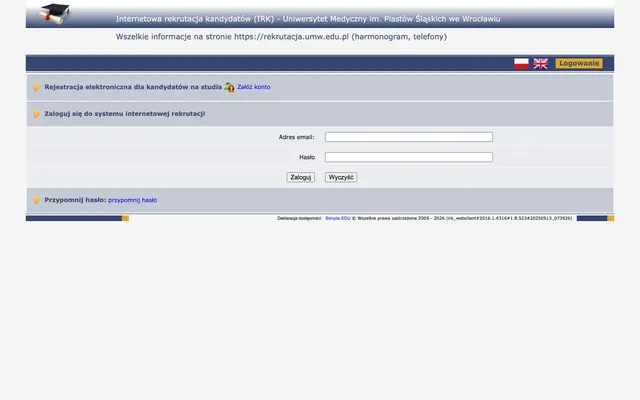Switch language to English via the UK flag

[x=540, y=63]
